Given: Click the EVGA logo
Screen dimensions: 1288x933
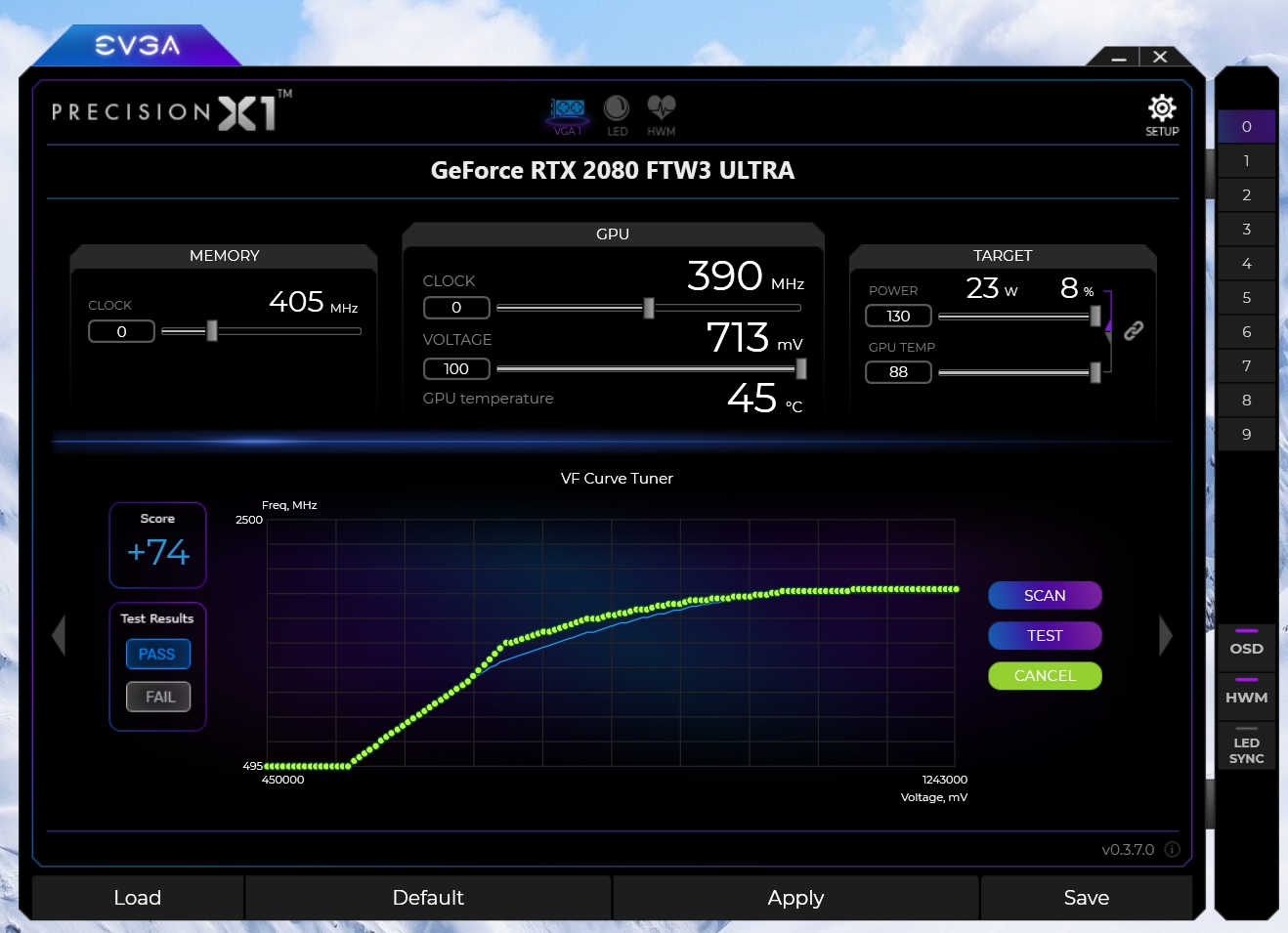Looking at the screenshot, I should tap(138, 45).
